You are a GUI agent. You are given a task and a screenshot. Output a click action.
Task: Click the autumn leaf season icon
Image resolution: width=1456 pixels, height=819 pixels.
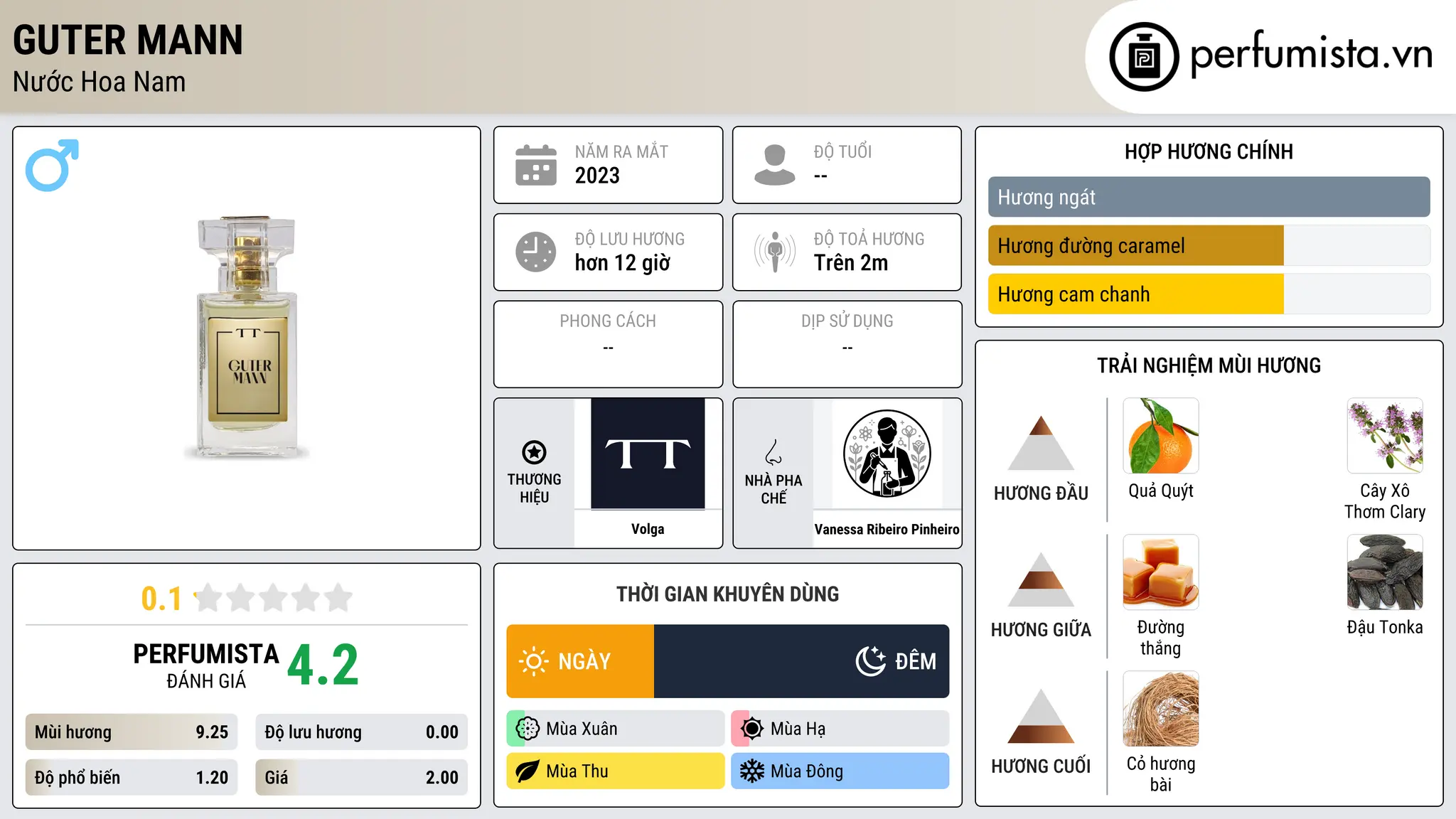[x=528, y=771]
